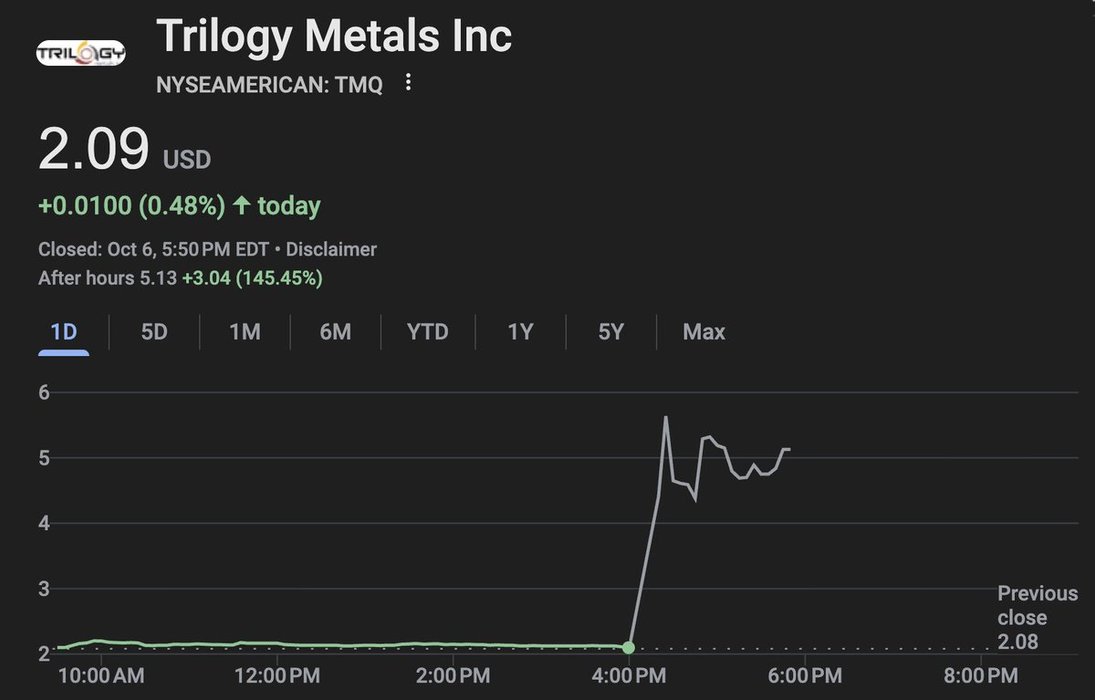Open the Max range chart
This screenshot has width=1095, height=700.
coord(704,332)
